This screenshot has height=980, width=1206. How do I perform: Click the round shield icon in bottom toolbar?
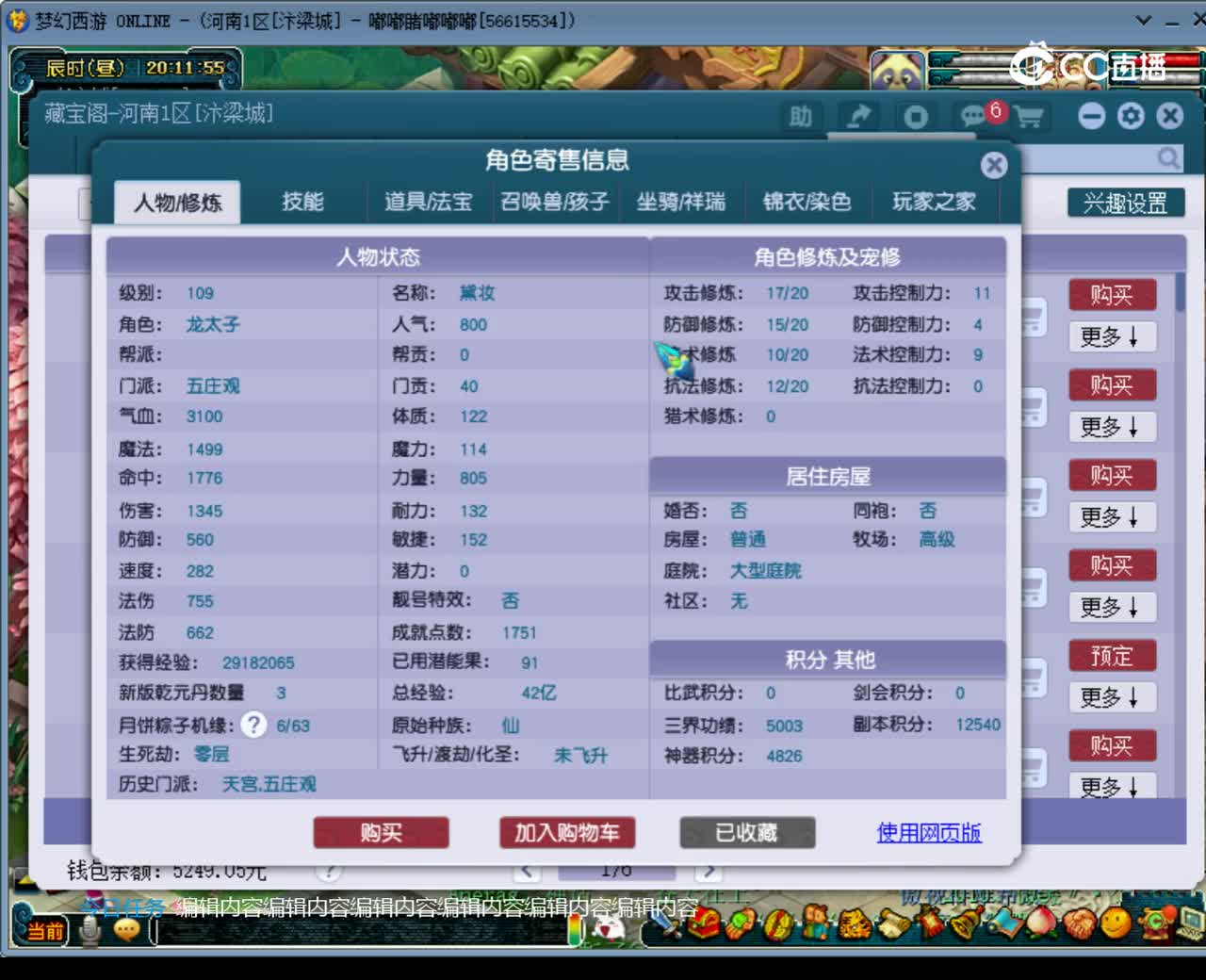tap(778, 925)
